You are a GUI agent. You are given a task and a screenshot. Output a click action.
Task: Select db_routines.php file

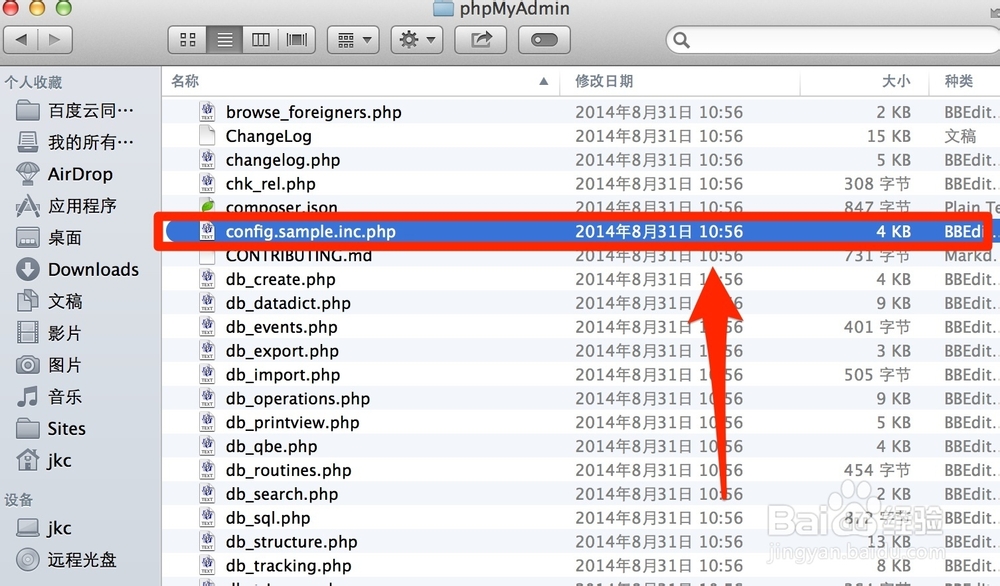(x=288, y=470)
